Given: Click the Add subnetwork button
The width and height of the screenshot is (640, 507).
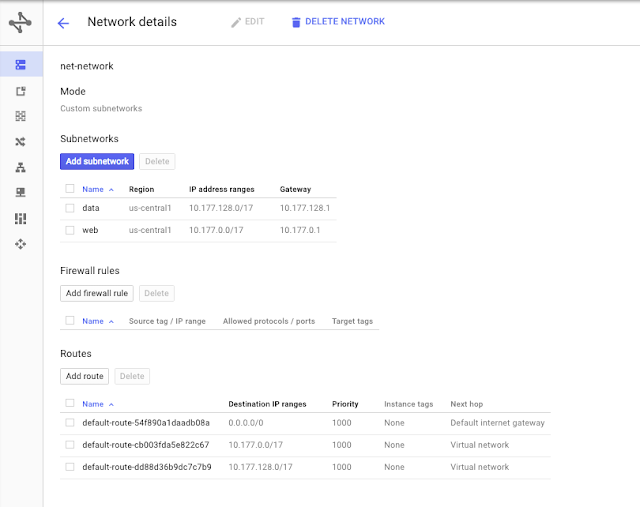Looking at the screenshot, I should coord(97,161).
